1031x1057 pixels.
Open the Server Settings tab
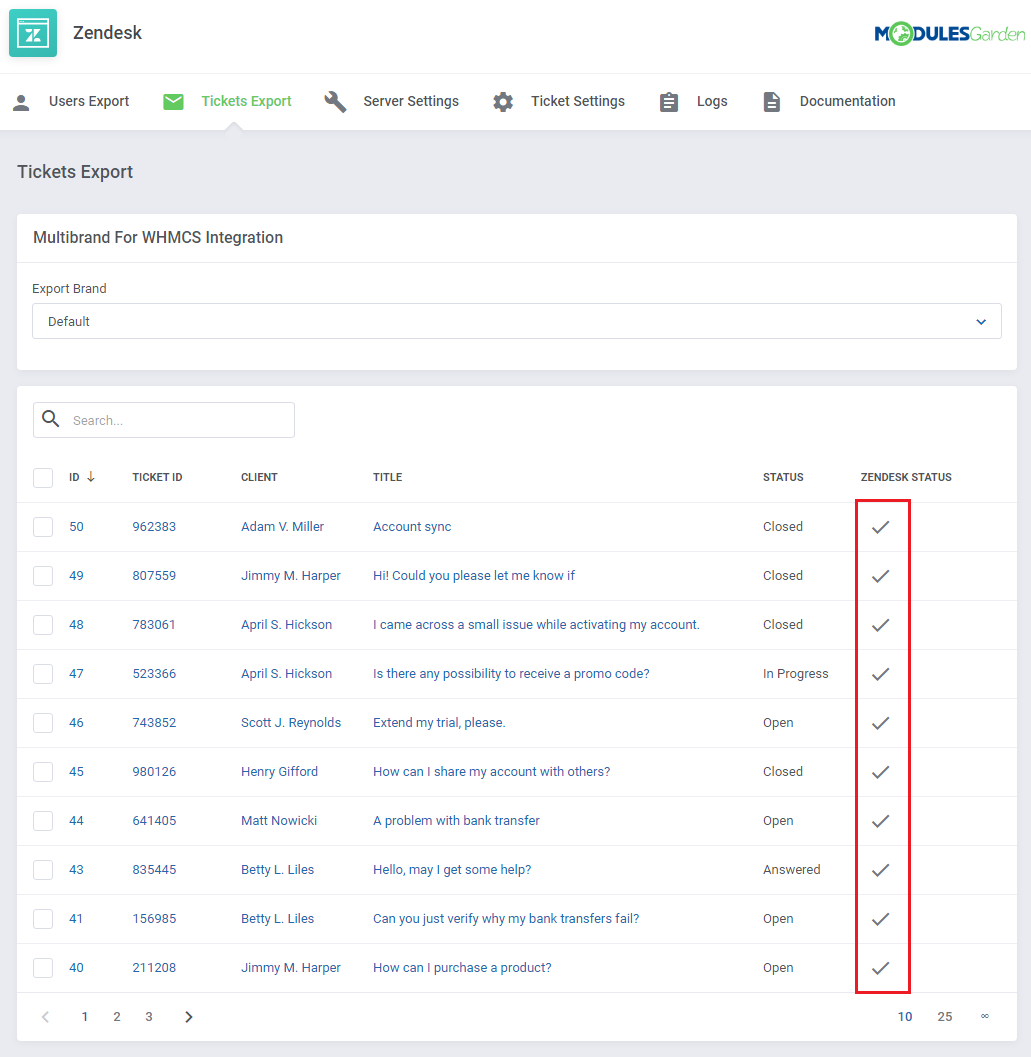pos(391,102)
